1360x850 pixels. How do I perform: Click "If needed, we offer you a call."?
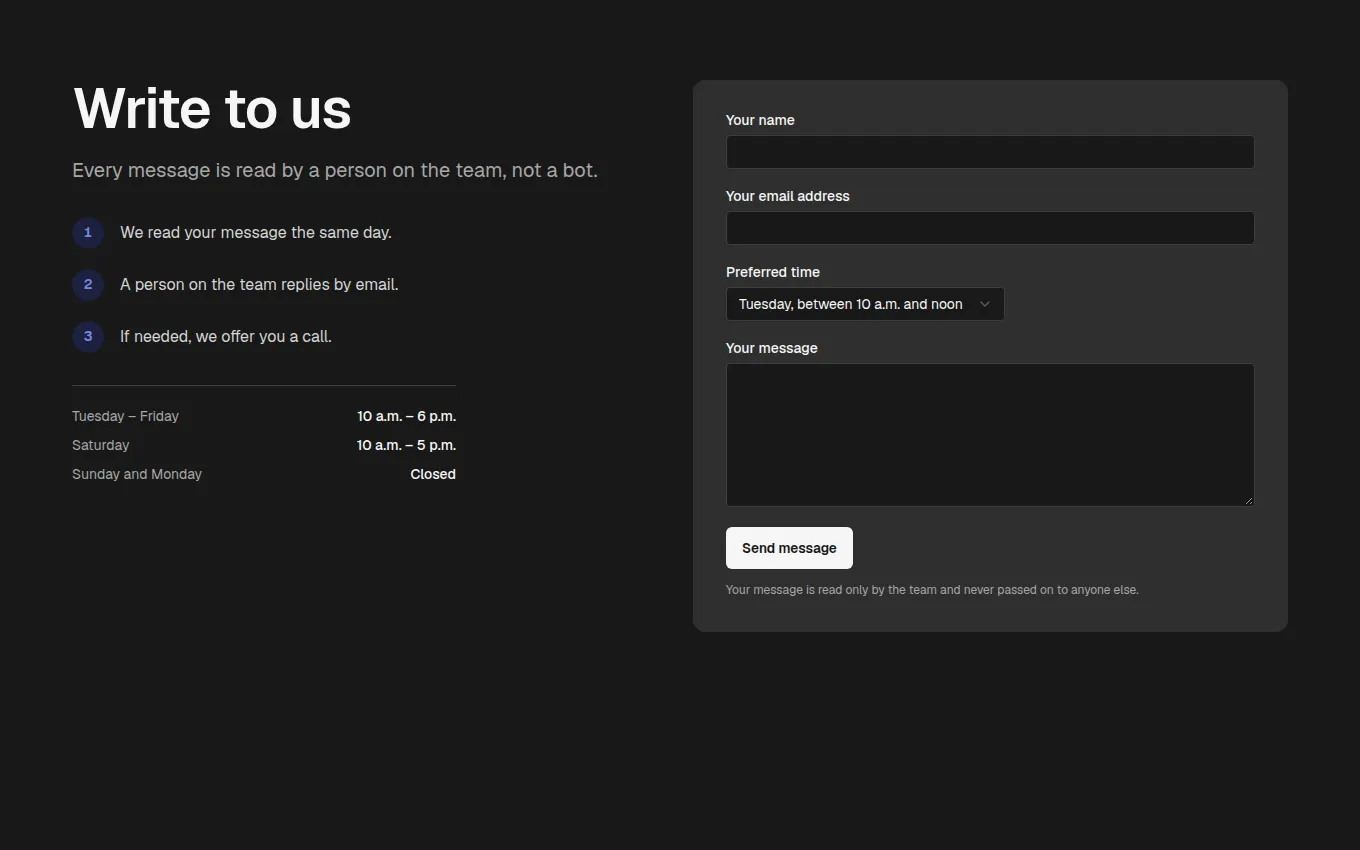(x=226, y=337)
